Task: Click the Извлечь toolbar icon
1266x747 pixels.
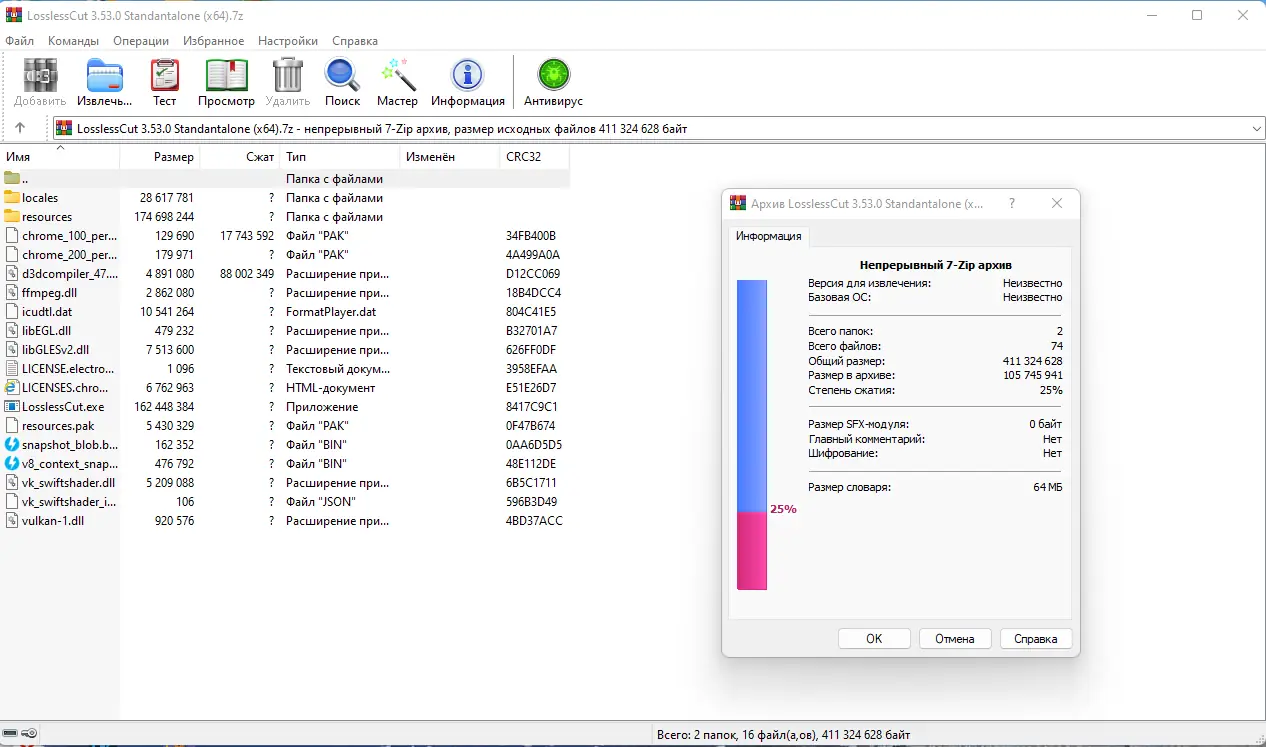Action: tap(105, 75)
